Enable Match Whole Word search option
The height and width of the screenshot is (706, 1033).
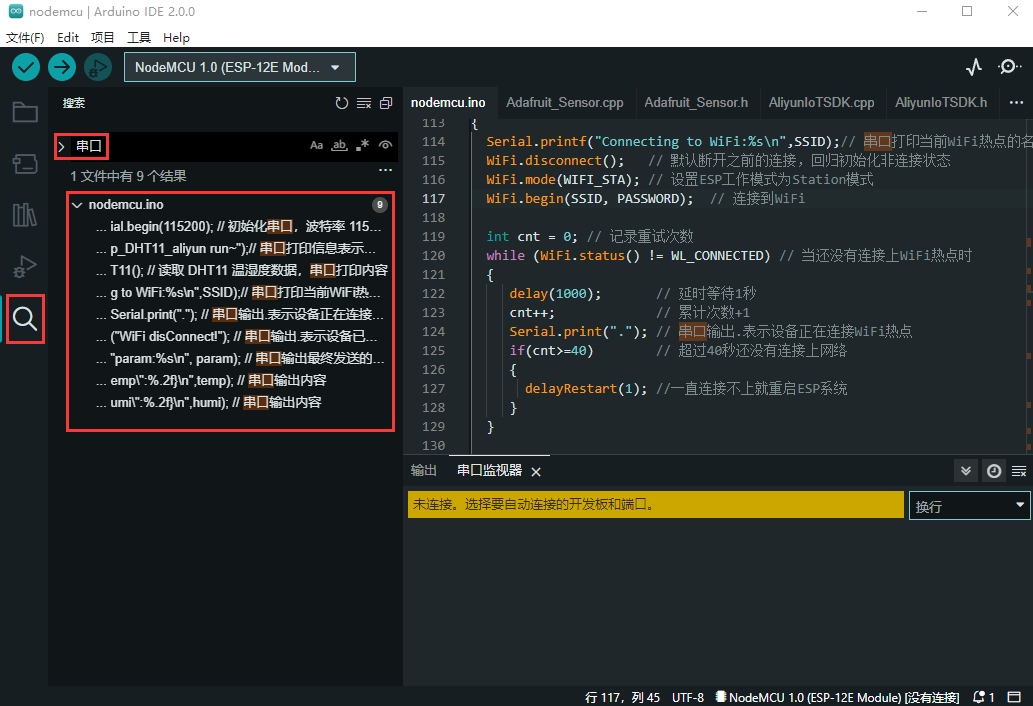coord(340,145)
